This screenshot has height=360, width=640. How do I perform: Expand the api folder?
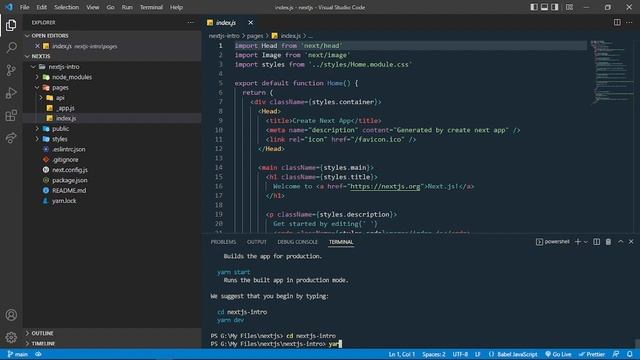(x=41, y=98)
